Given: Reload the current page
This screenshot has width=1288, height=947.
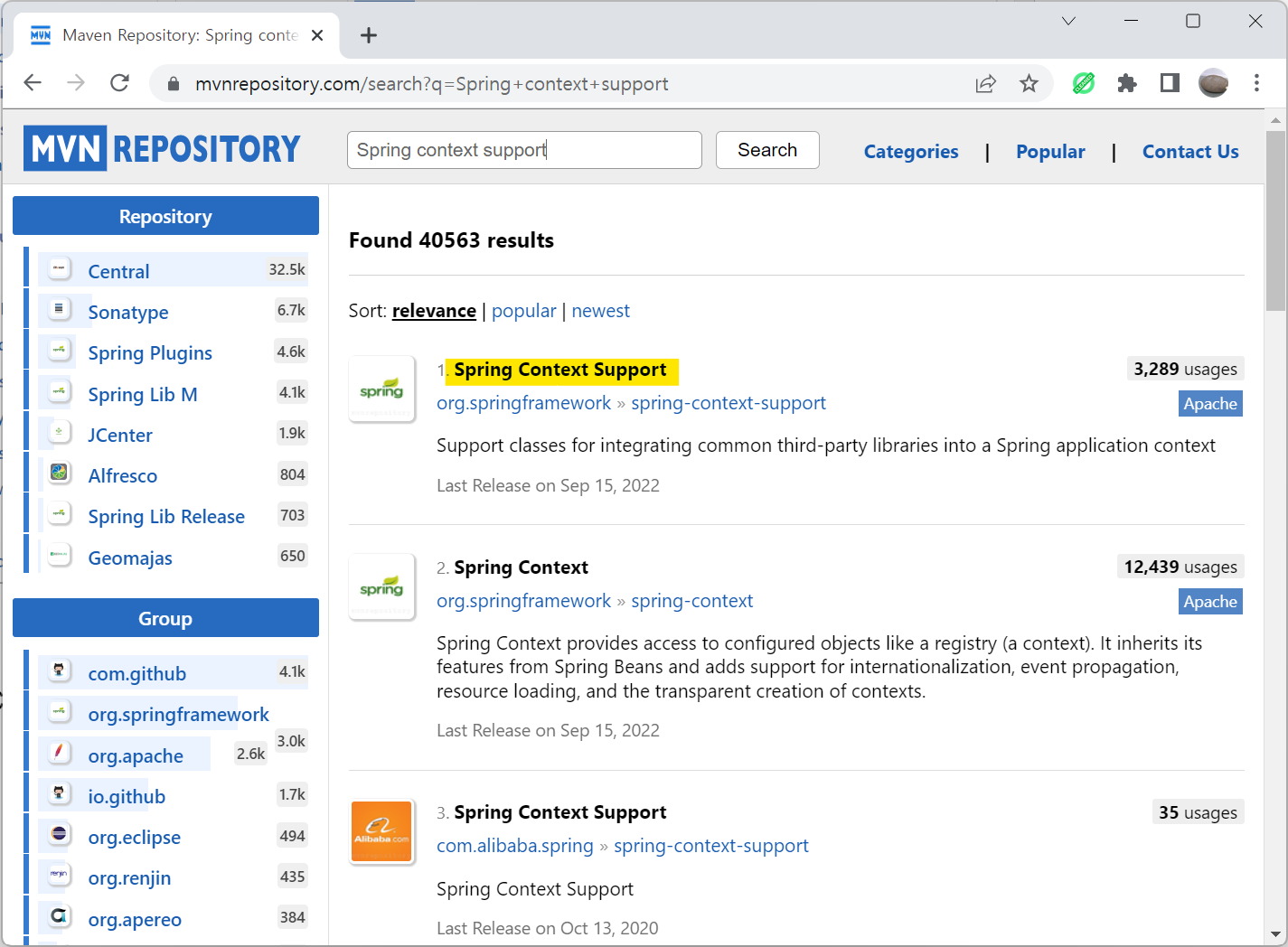Looking at the screenshot, I should click(119, 83).
